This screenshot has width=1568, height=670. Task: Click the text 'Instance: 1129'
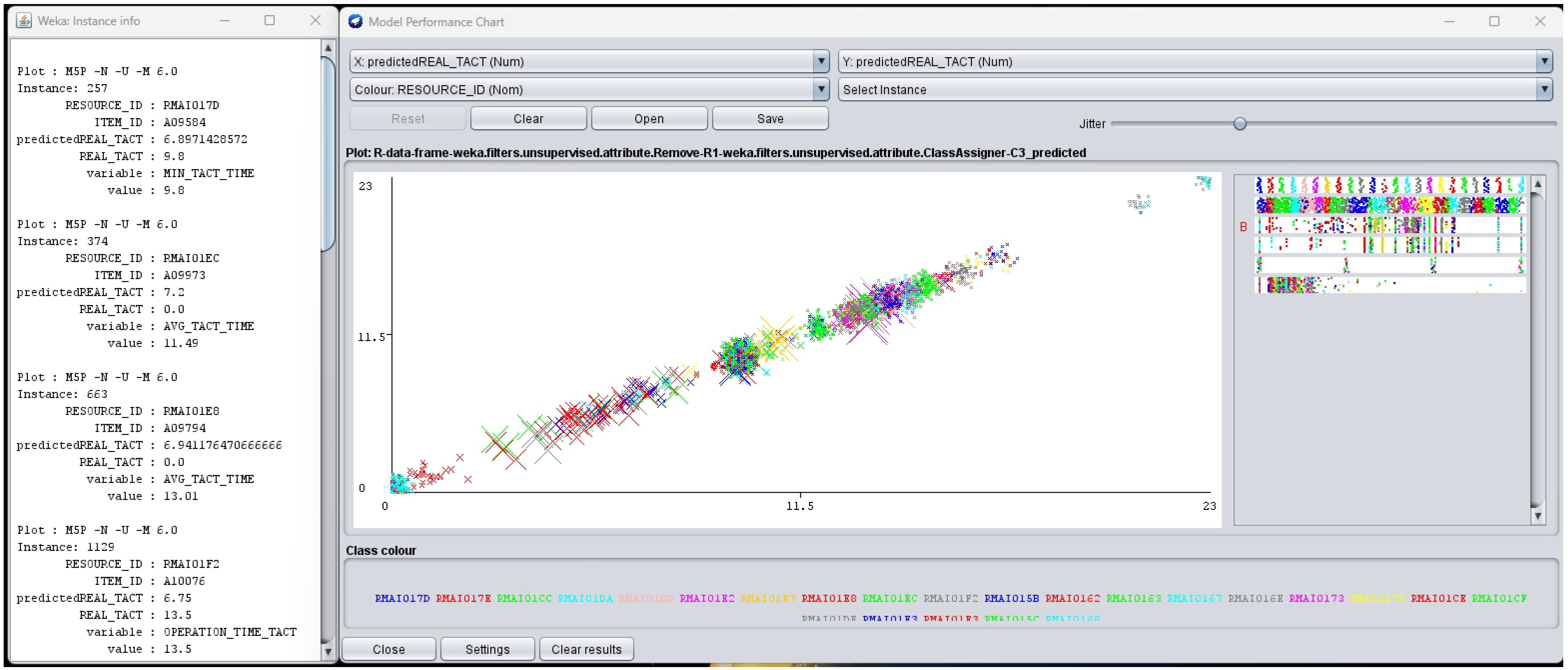tap(66, 547)
